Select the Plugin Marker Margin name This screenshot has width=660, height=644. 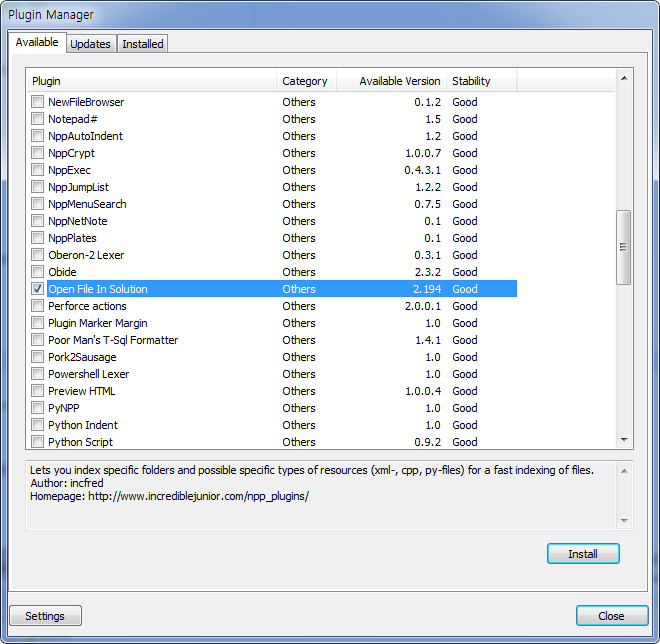coord(98,323)
